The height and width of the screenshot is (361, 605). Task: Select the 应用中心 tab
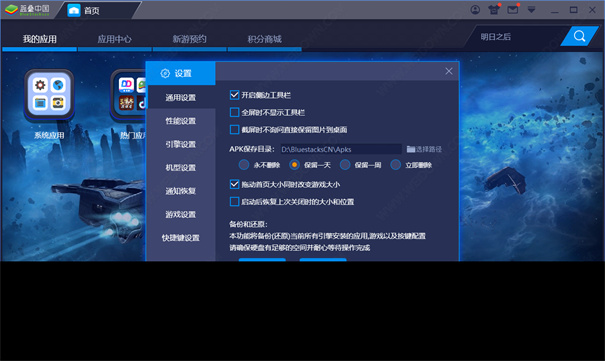click(115, 39)
